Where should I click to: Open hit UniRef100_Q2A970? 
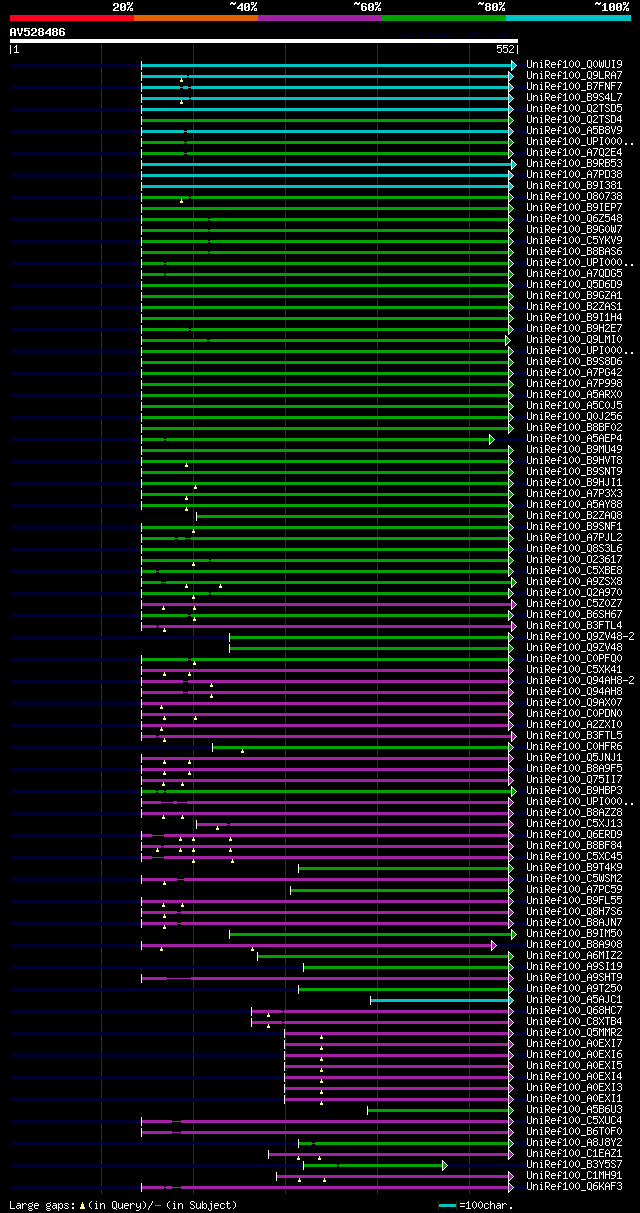tap(575, 593)
